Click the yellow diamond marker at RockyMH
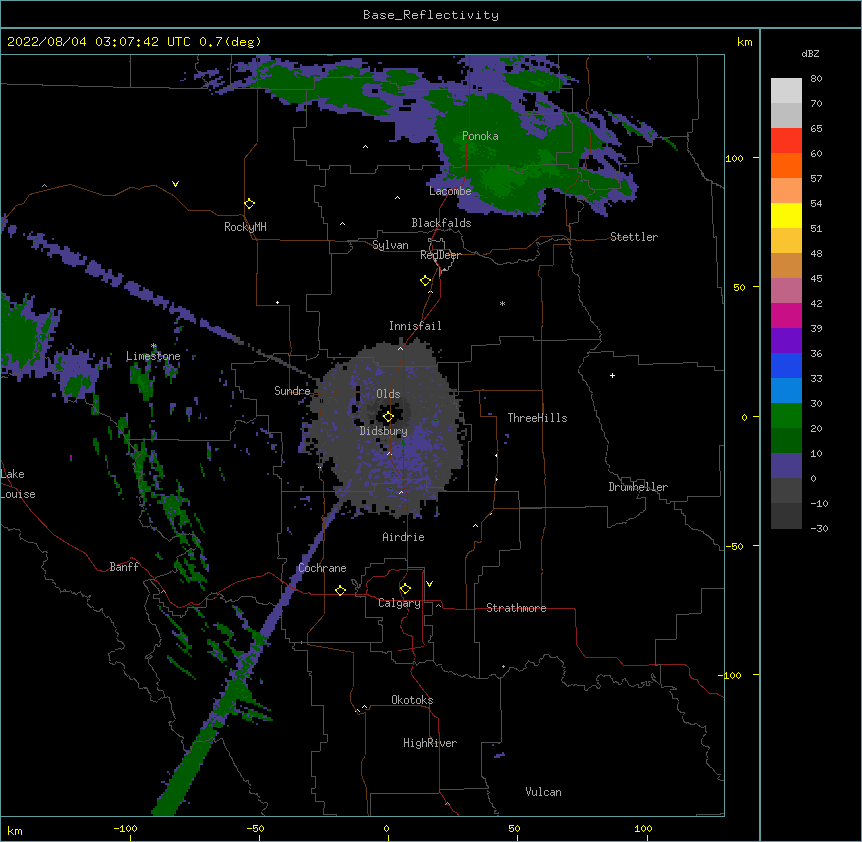This screenshot has height=842, width=862. tap(250, 204)
